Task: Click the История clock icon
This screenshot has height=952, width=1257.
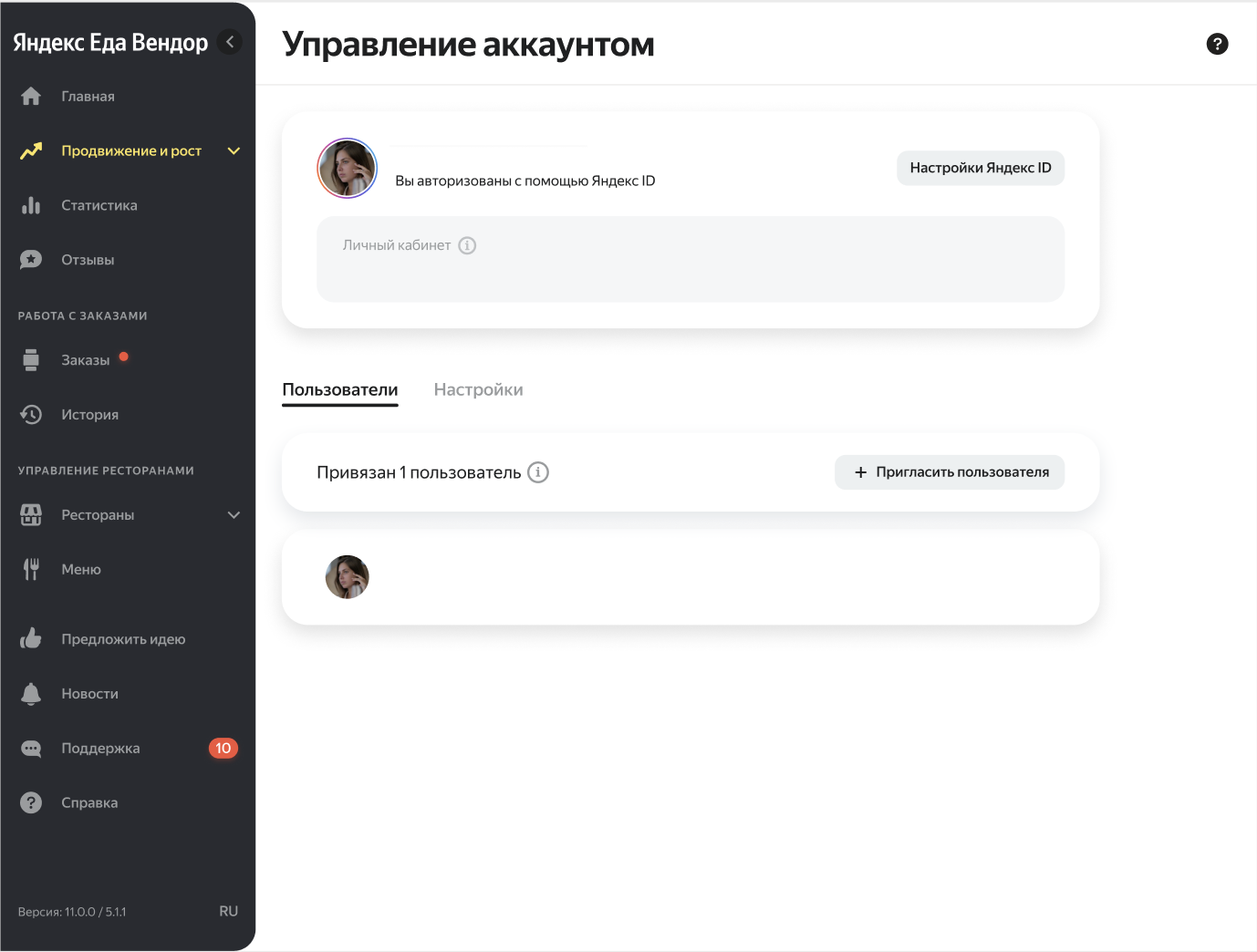Action: pyautogui.click(x=31, y=414)
